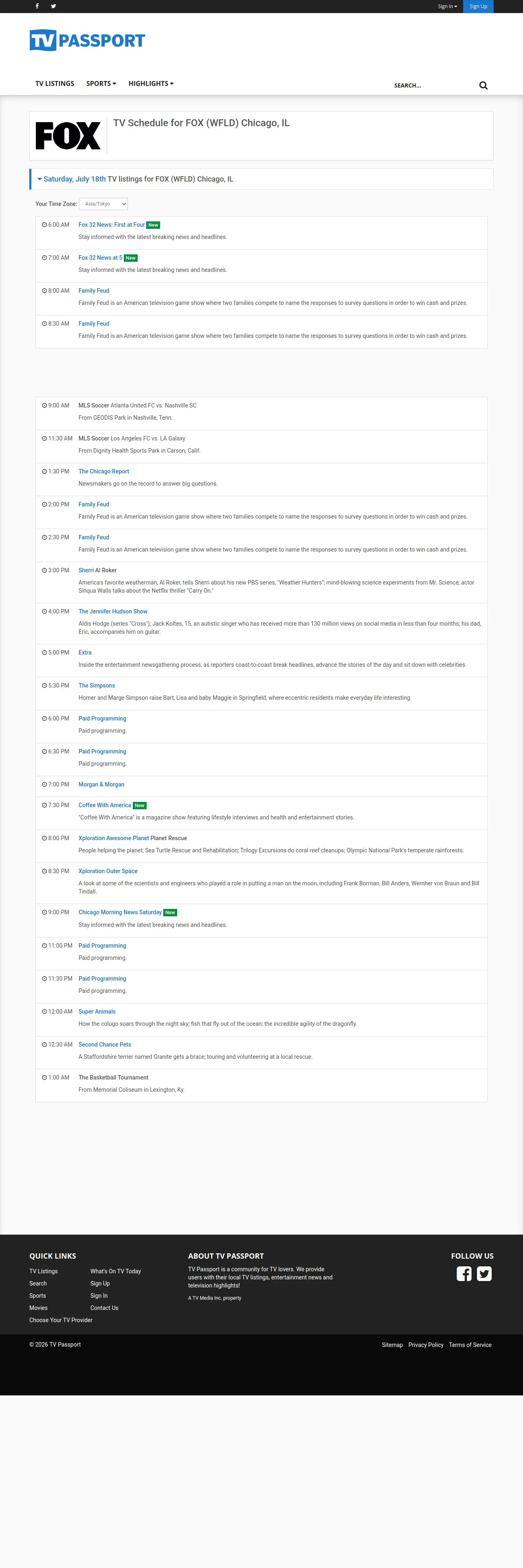Open the 6:00 PM Paid Programming listing
The width and height of the screenshot is (523, 1568).
pyautogui.click(x=102, y=718)
